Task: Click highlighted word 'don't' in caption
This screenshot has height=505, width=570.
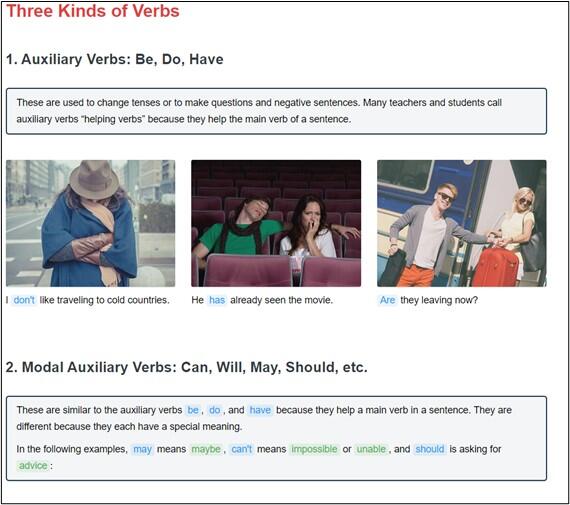Action: (x=24, y=300)
